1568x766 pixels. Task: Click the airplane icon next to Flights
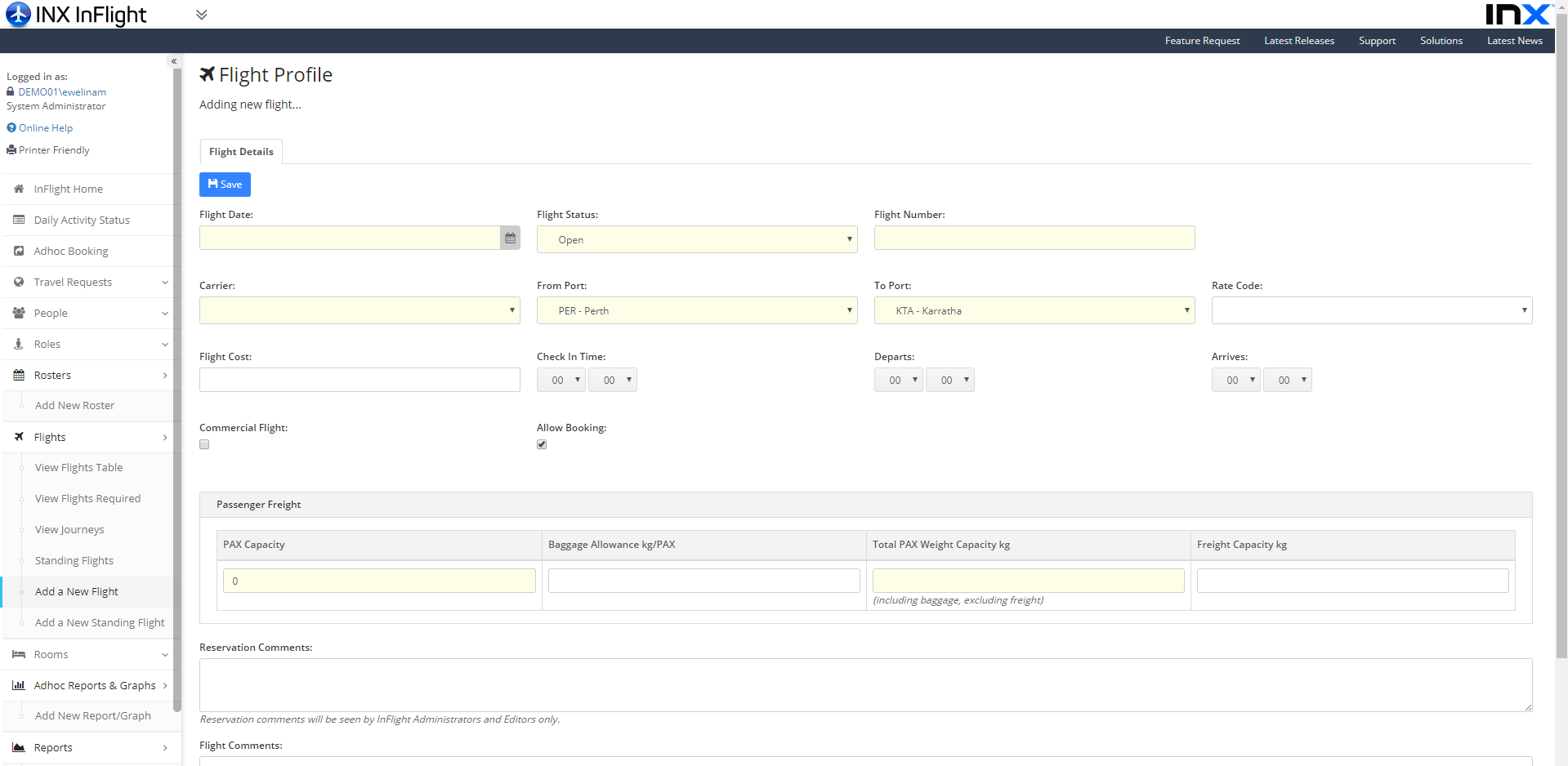coord(18,437)
